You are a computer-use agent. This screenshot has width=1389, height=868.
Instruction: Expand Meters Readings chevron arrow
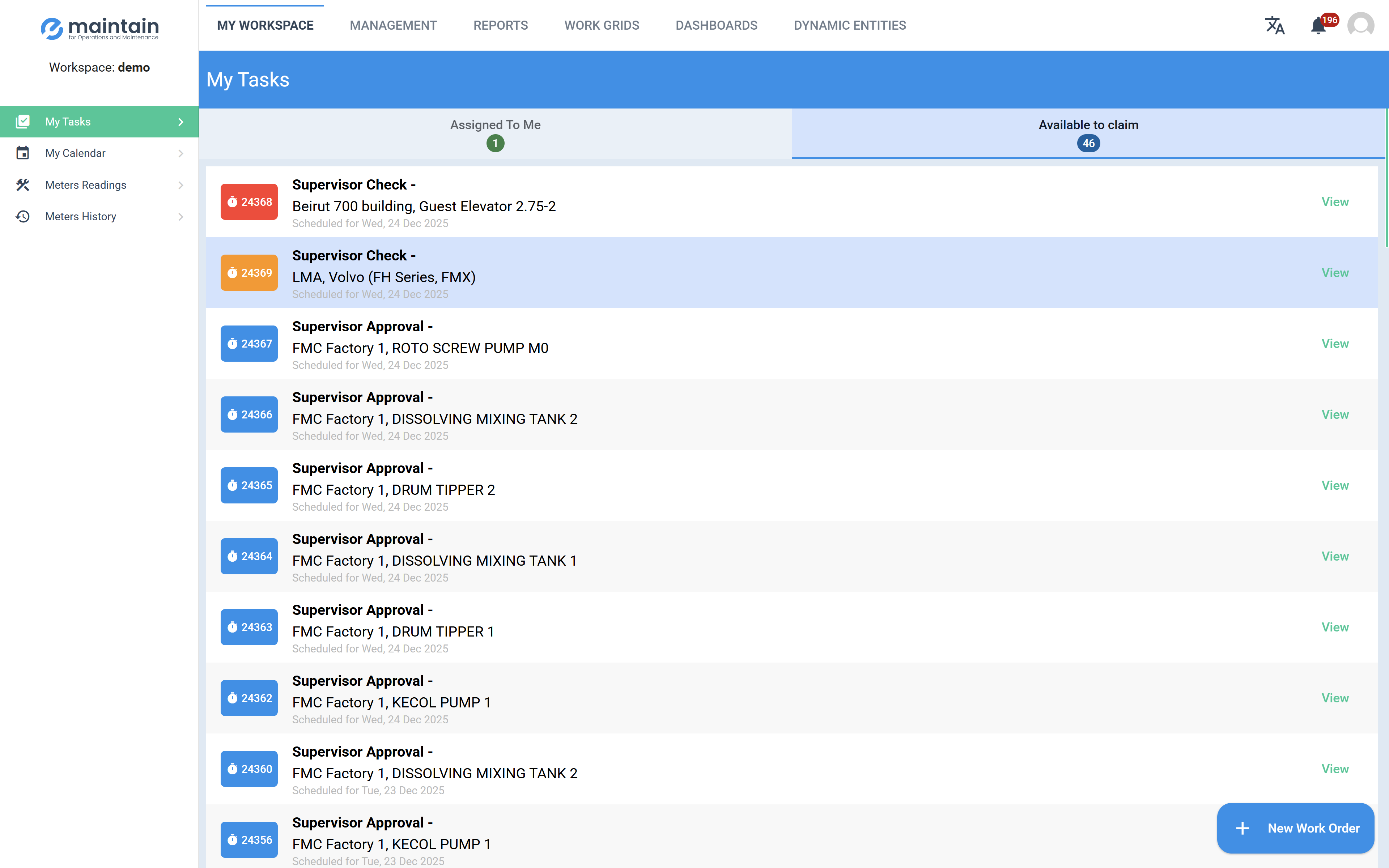click(x=181, y=185)
